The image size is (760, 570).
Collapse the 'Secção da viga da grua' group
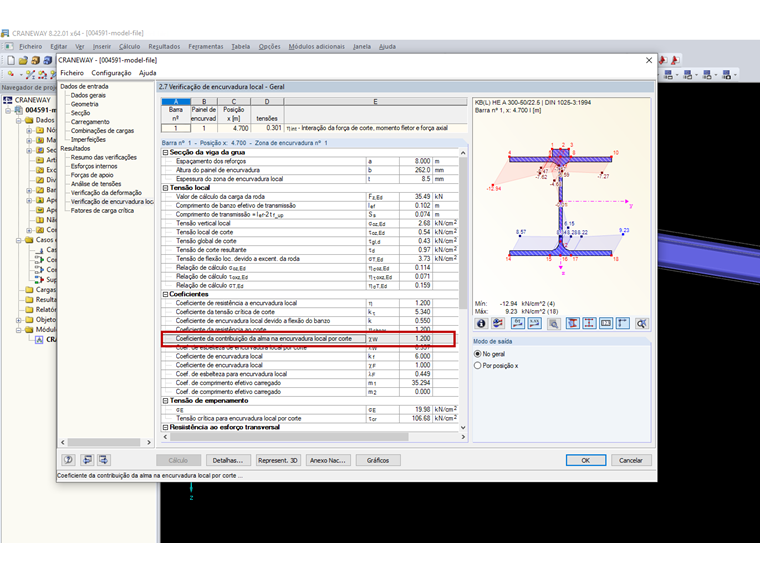click(165, 152)
